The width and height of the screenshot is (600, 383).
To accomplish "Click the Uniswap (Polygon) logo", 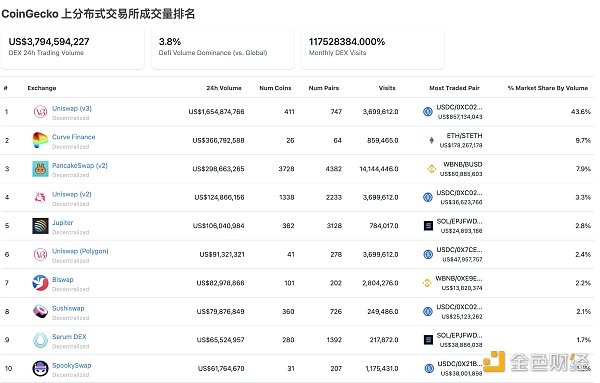I will pos(40,254).
